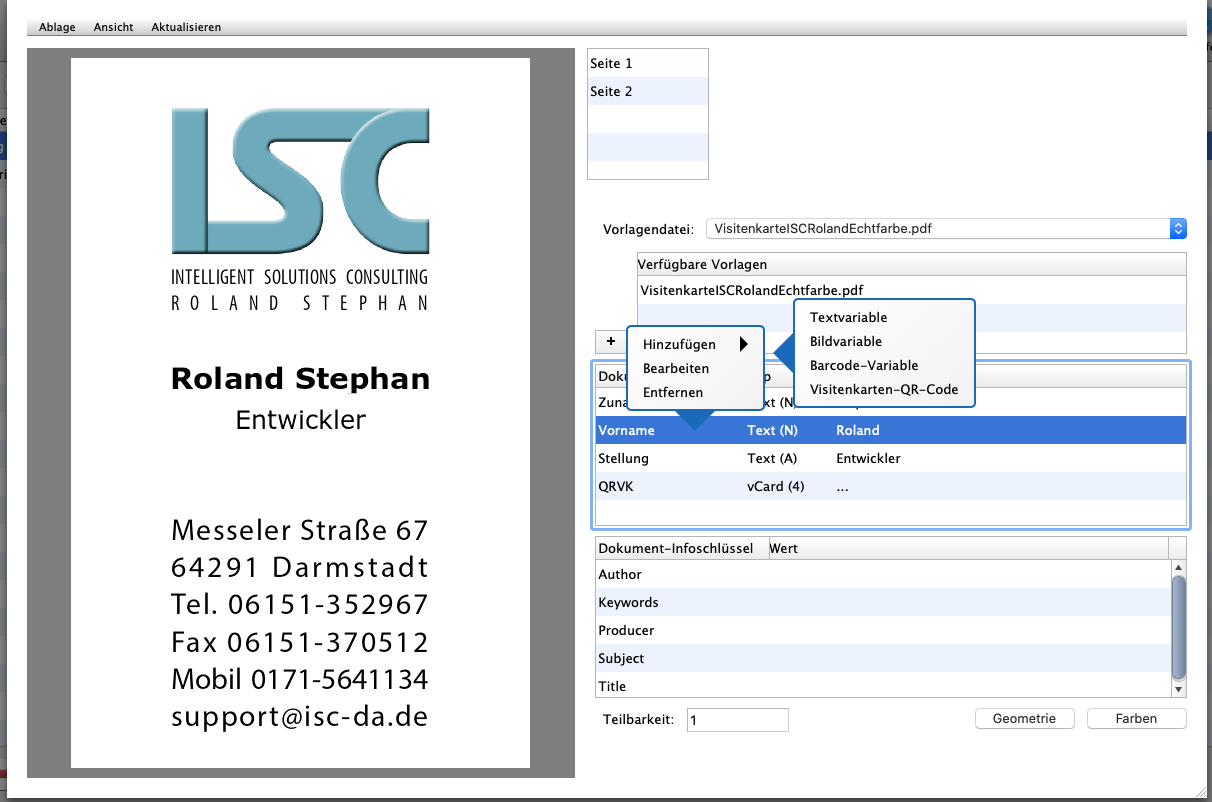Click the Verfügbare Vorlagen column header

tap(911, 264)
